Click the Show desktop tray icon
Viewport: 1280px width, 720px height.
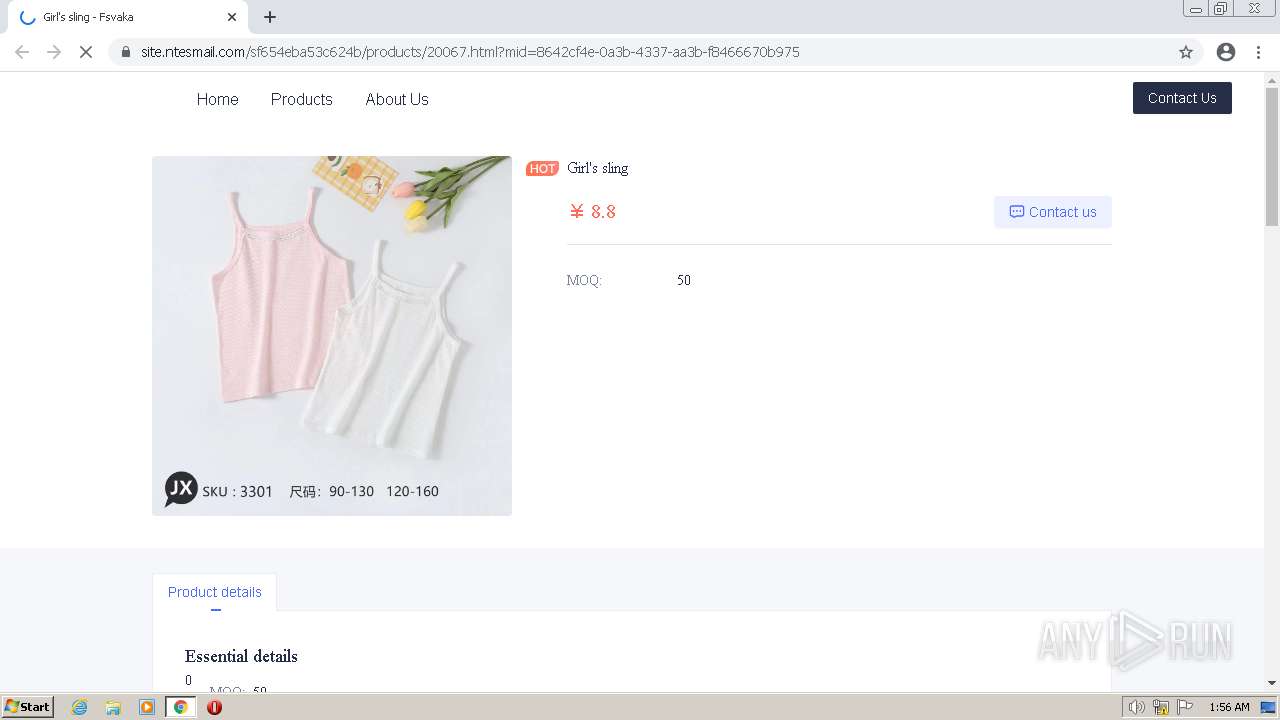(x=1268, y=707)
